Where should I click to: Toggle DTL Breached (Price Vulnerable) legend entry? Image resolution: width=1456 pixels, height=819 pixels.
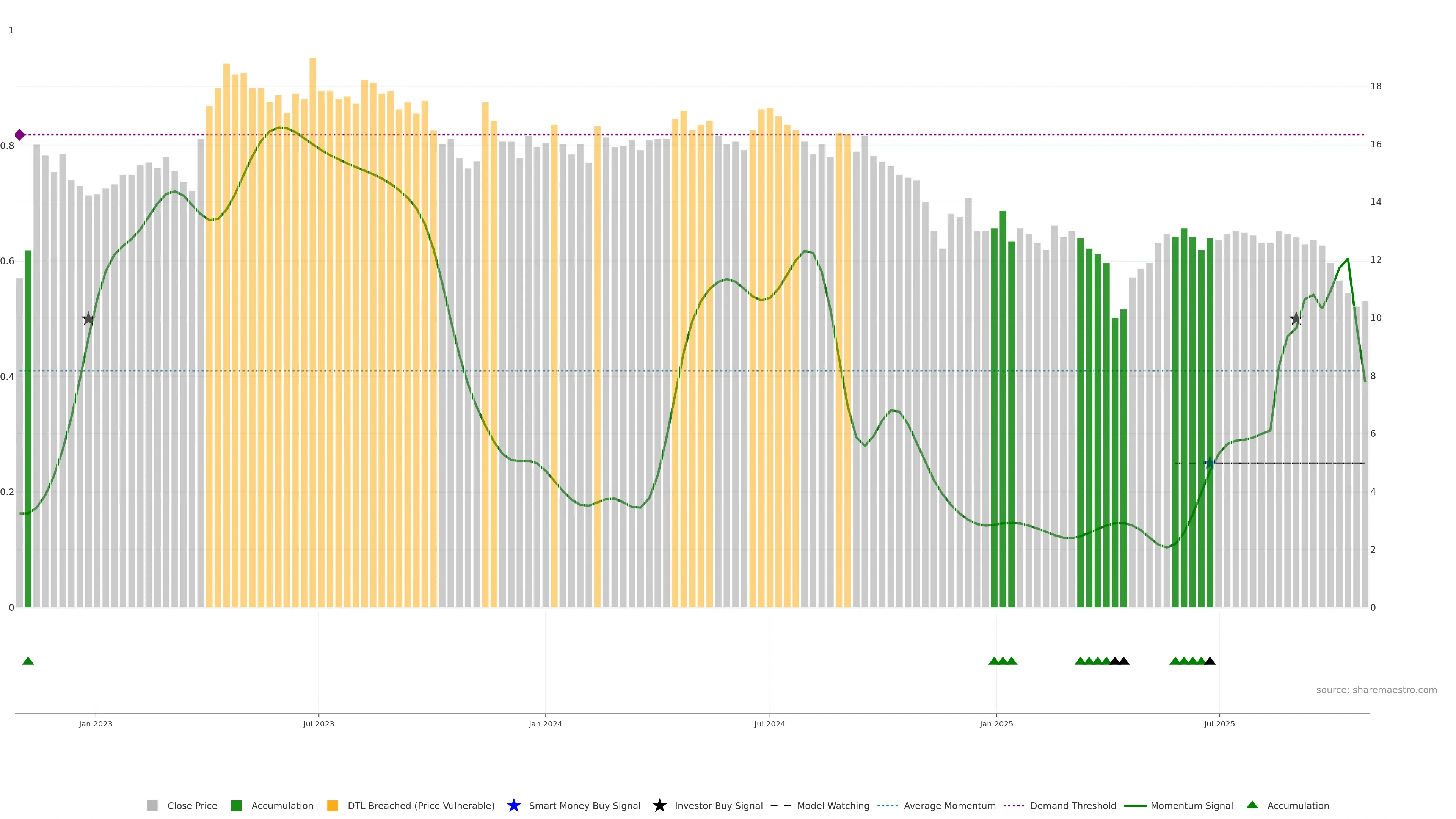(420, 805)
